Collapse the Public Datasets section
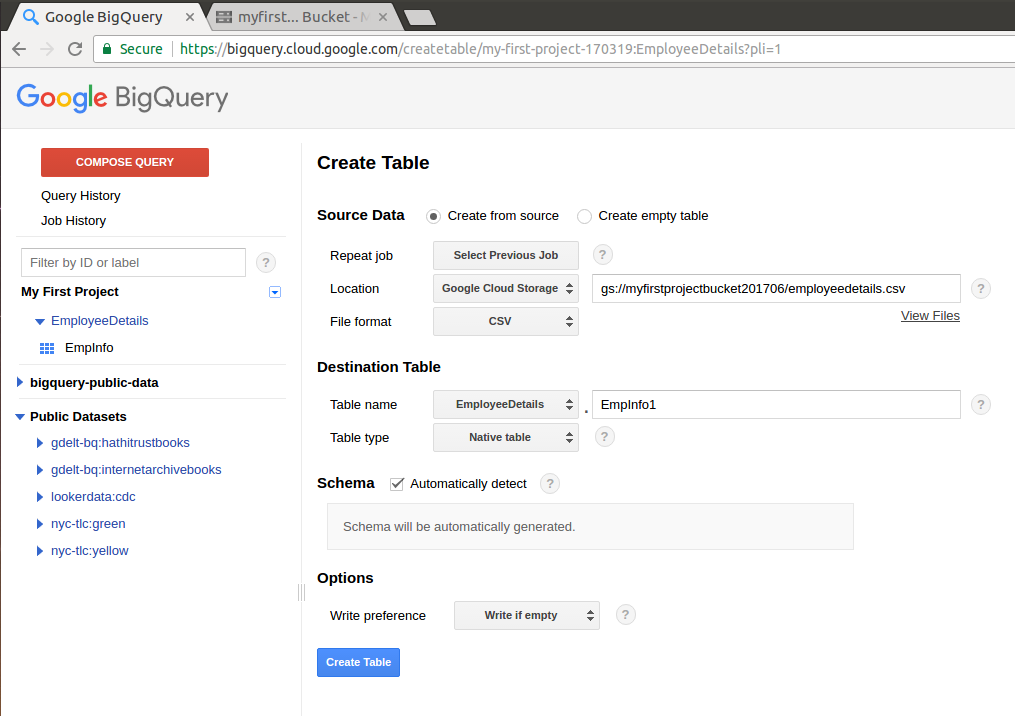This screenshot has height=716, width=1015. coord(19,417)
